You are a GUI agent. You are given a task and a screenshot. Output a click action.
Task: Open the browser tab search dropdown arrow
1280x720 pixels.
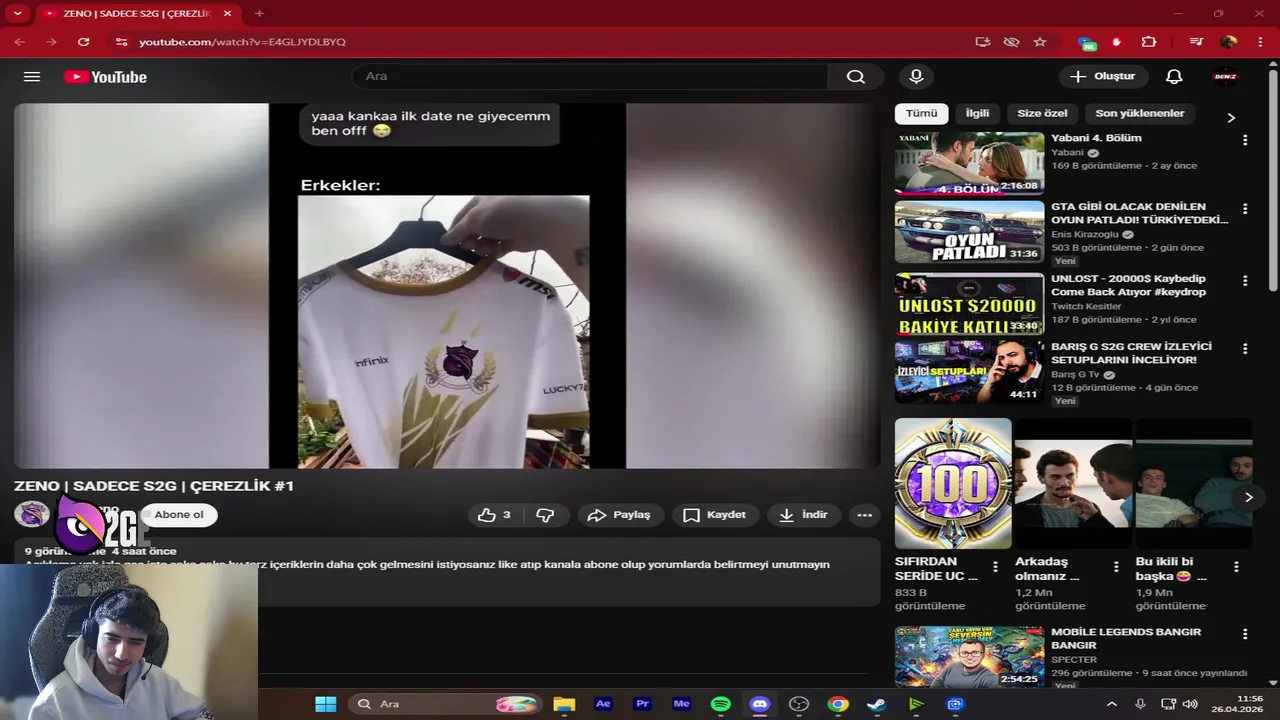(x=17, y=14)
